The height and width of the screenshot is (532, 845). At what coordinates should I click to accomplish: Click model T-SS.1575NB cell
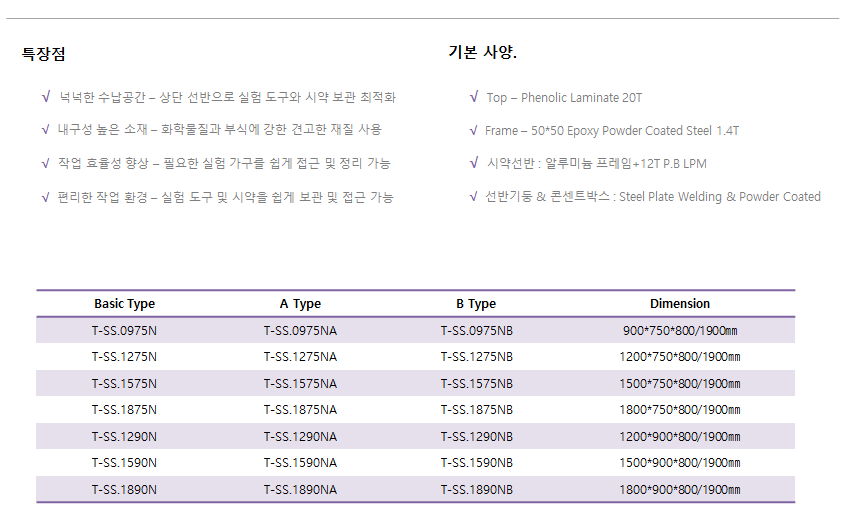[477, 384]
